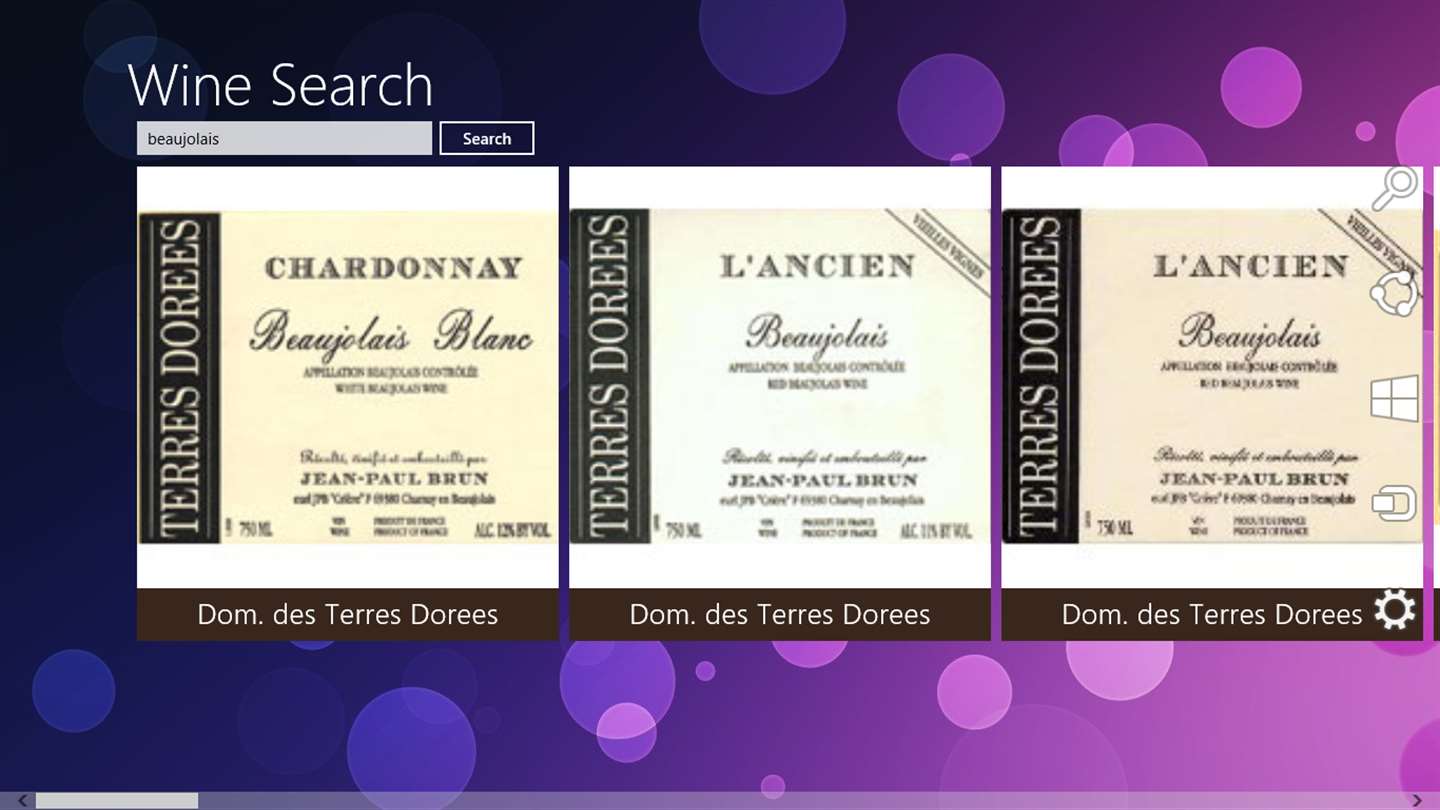Click the Wine Search title
The height and width of the screenshot is (810, 1440).
[x=281, y=85]
